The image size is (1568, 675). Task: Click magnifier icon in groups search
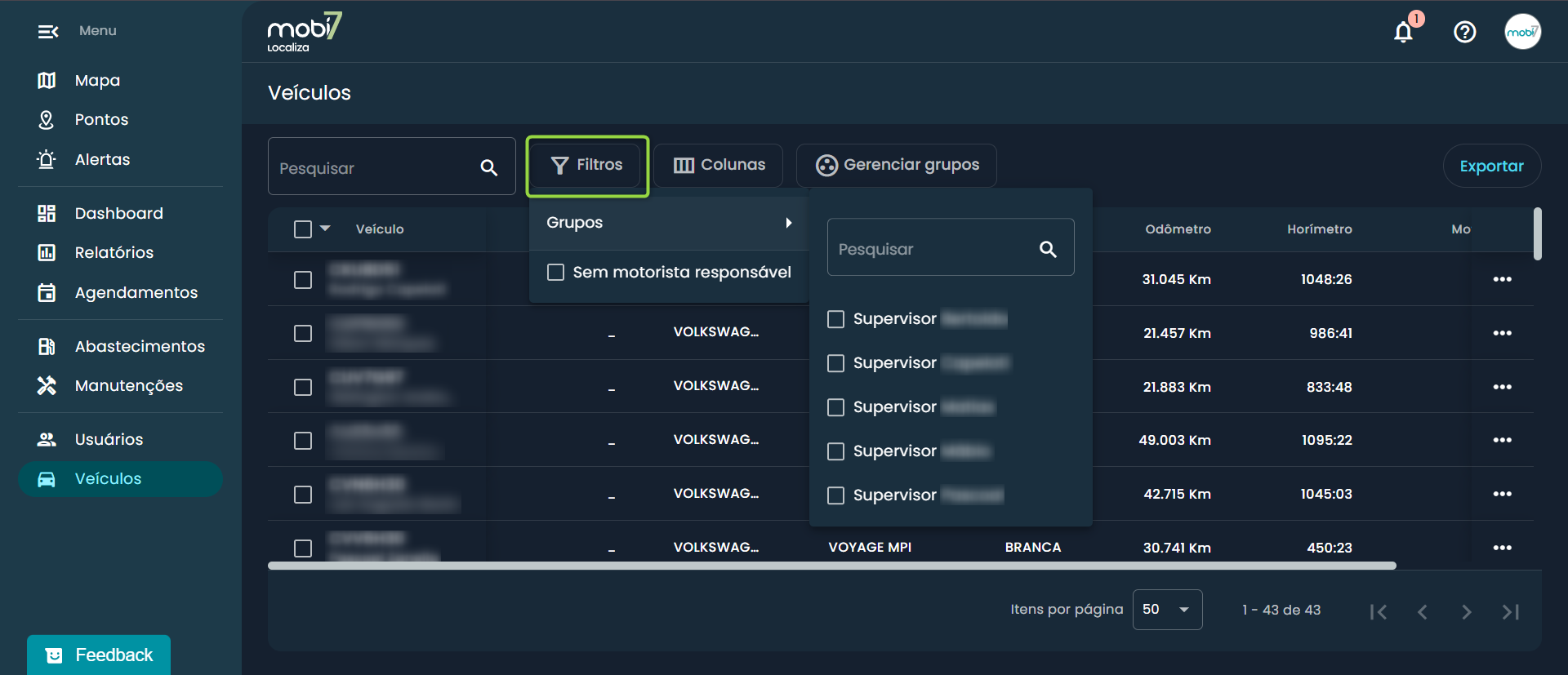point(1048,249)
